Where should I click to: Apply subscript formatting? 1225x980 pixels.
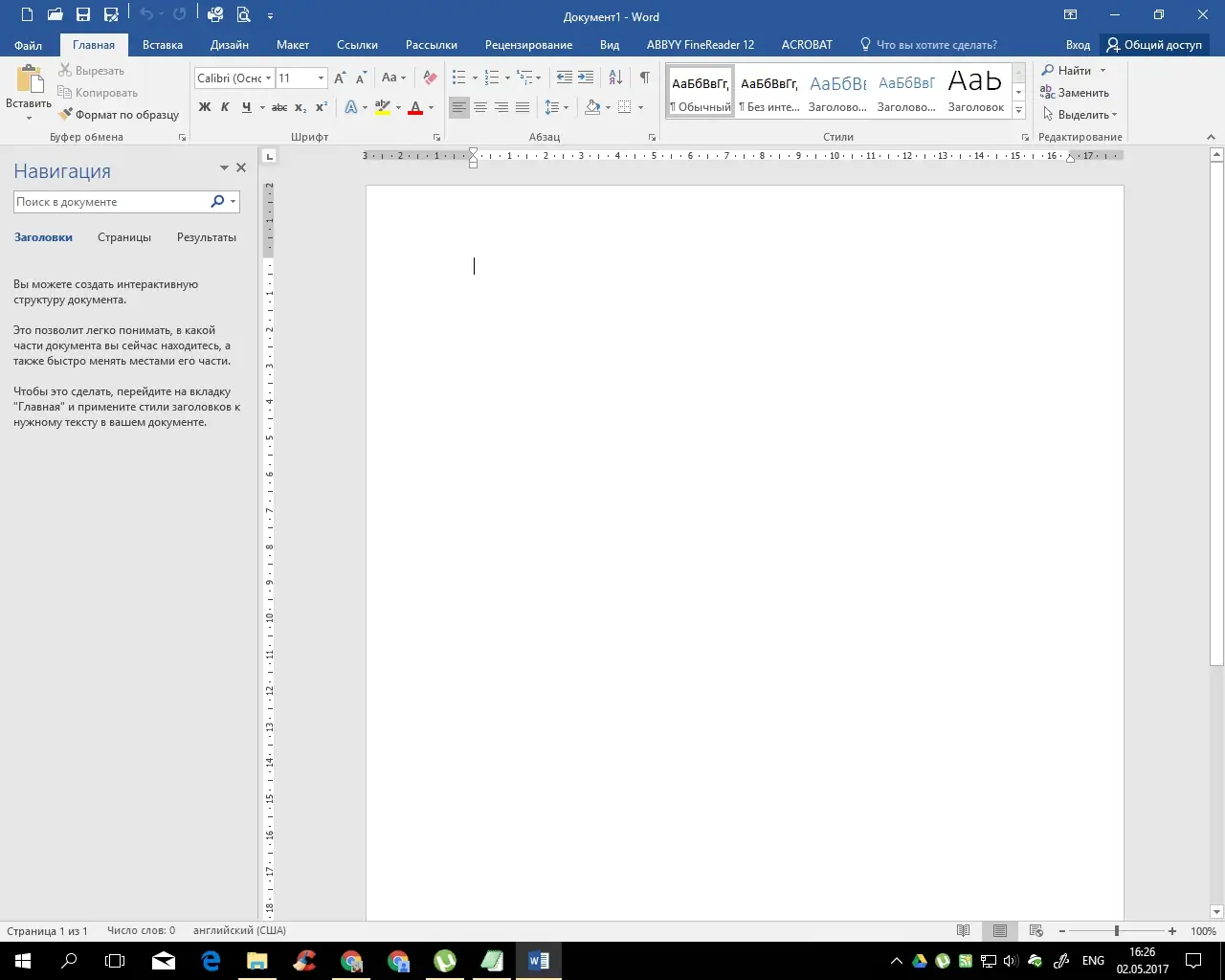(301, 107)
